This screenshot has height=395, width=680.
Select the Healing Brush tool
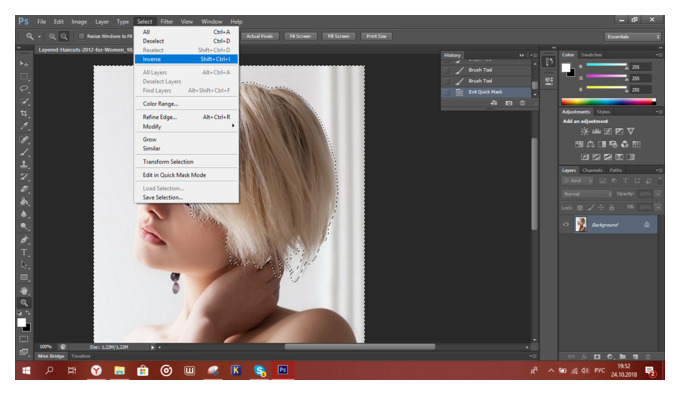pyautogui.click(x=24, y=140)
